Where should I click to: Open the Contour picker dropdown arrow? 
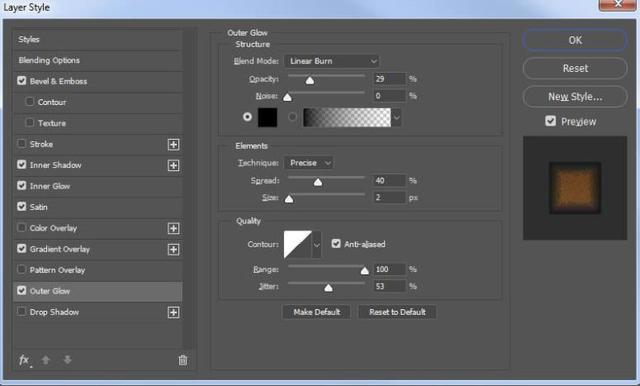316,244
